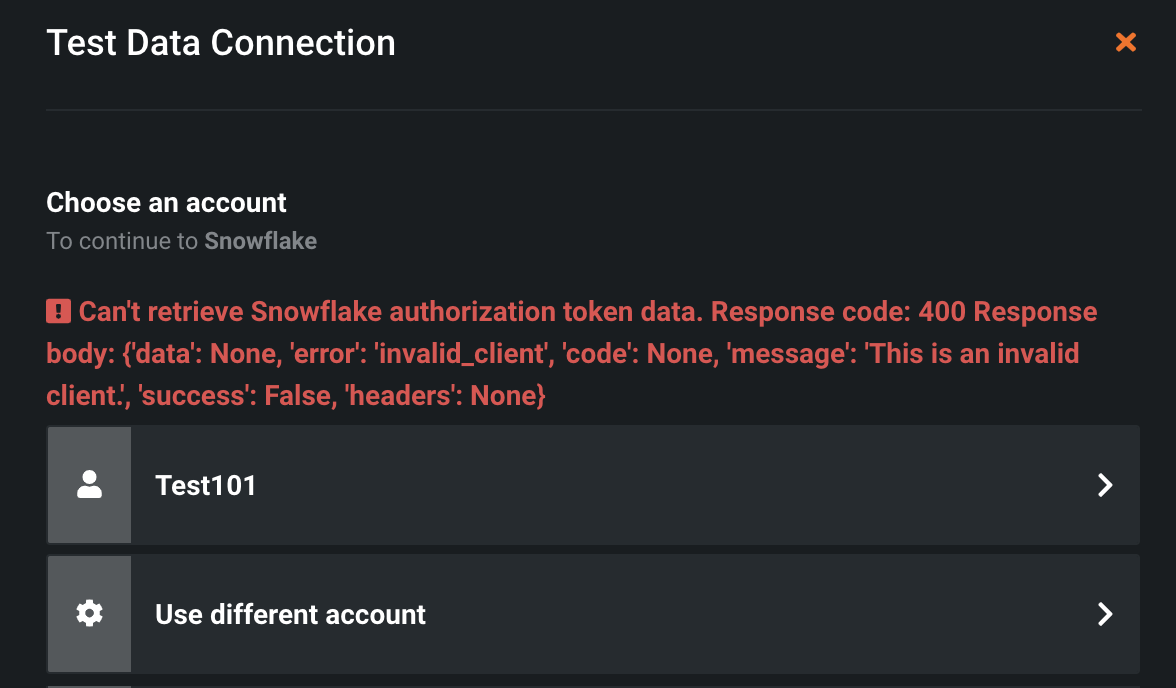The height and width of the screenshot is (688, 1176).
Task: Click the Can't retrieve Snowflake authorization text
Action: (388, 312)
